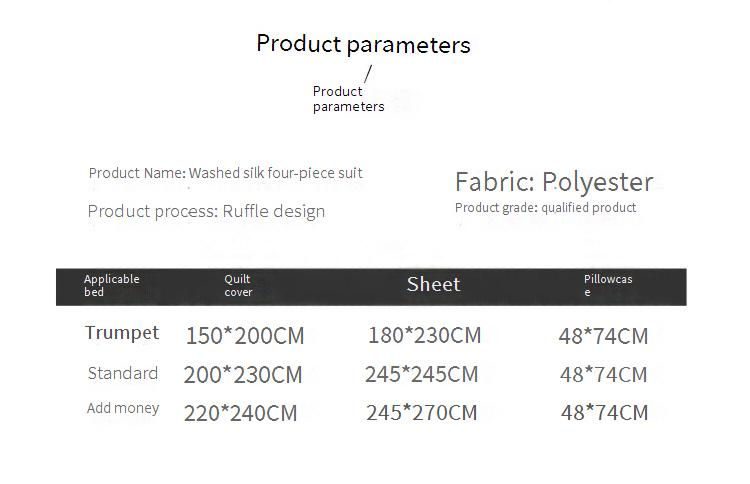This screenshot has height=484, width=750.
Task: Click the 'Washed silk four-piece suit' product name
Action: coord(275,173)
